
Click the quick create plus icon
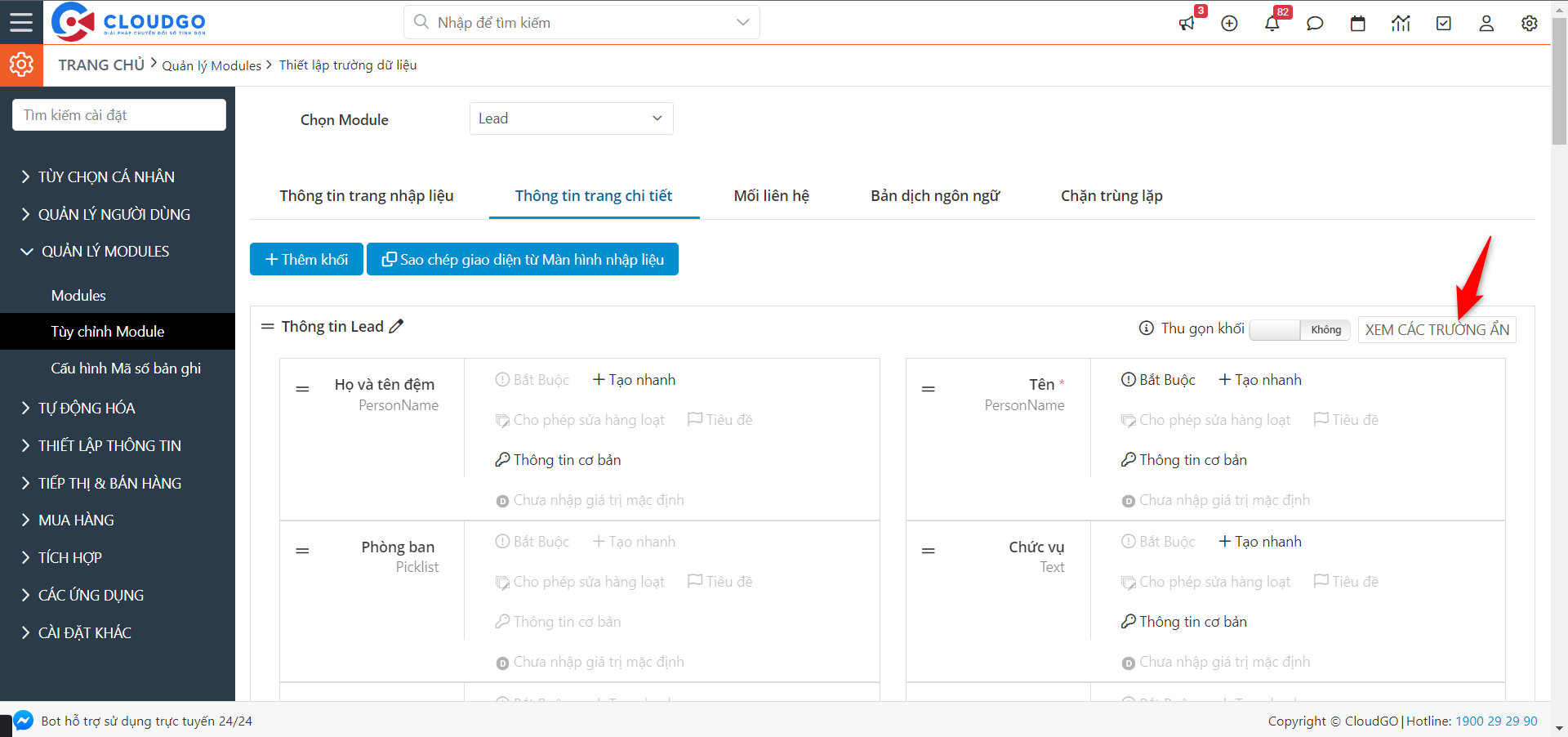click(1229, 24)
